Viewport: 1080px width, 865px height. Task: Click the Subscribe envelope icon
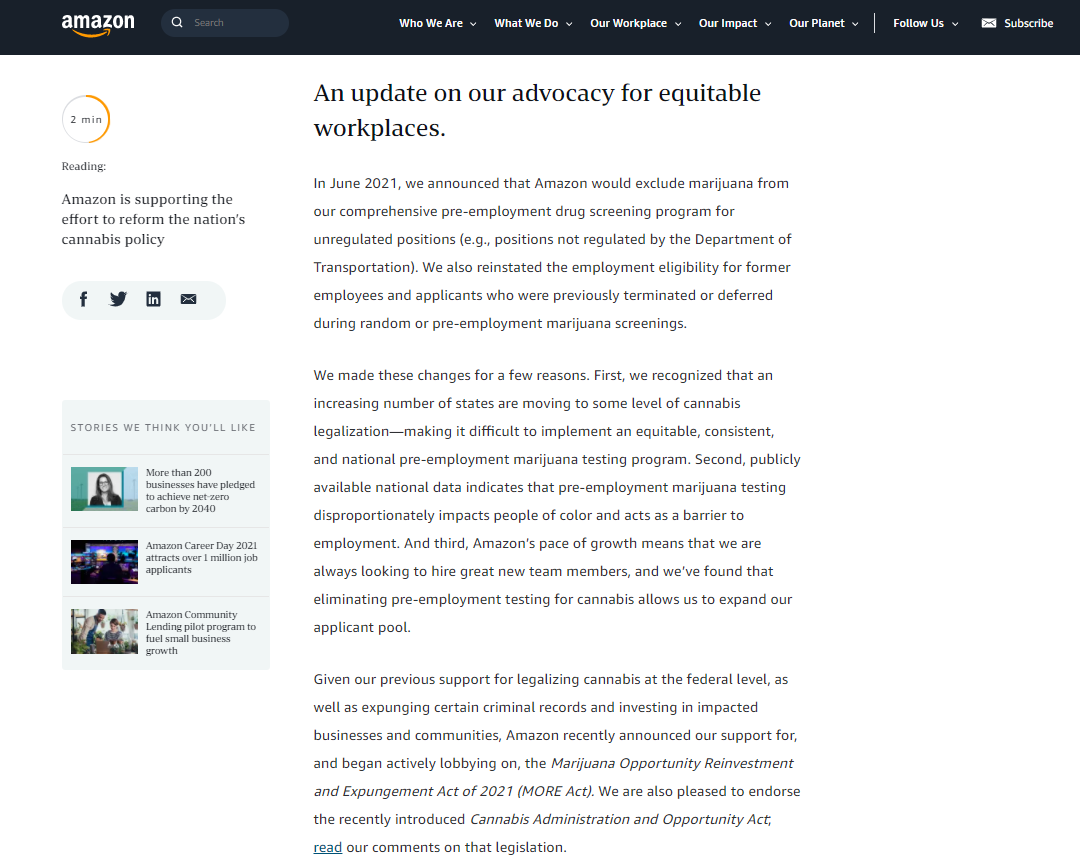coord(989,23)
